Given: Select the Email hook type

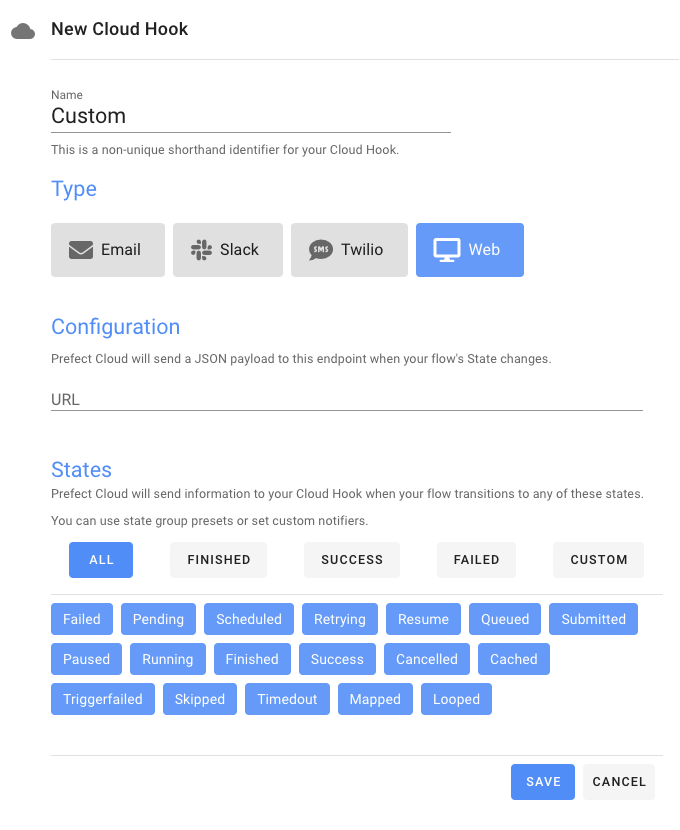Looking at the screenshot, I should point(108,250).
